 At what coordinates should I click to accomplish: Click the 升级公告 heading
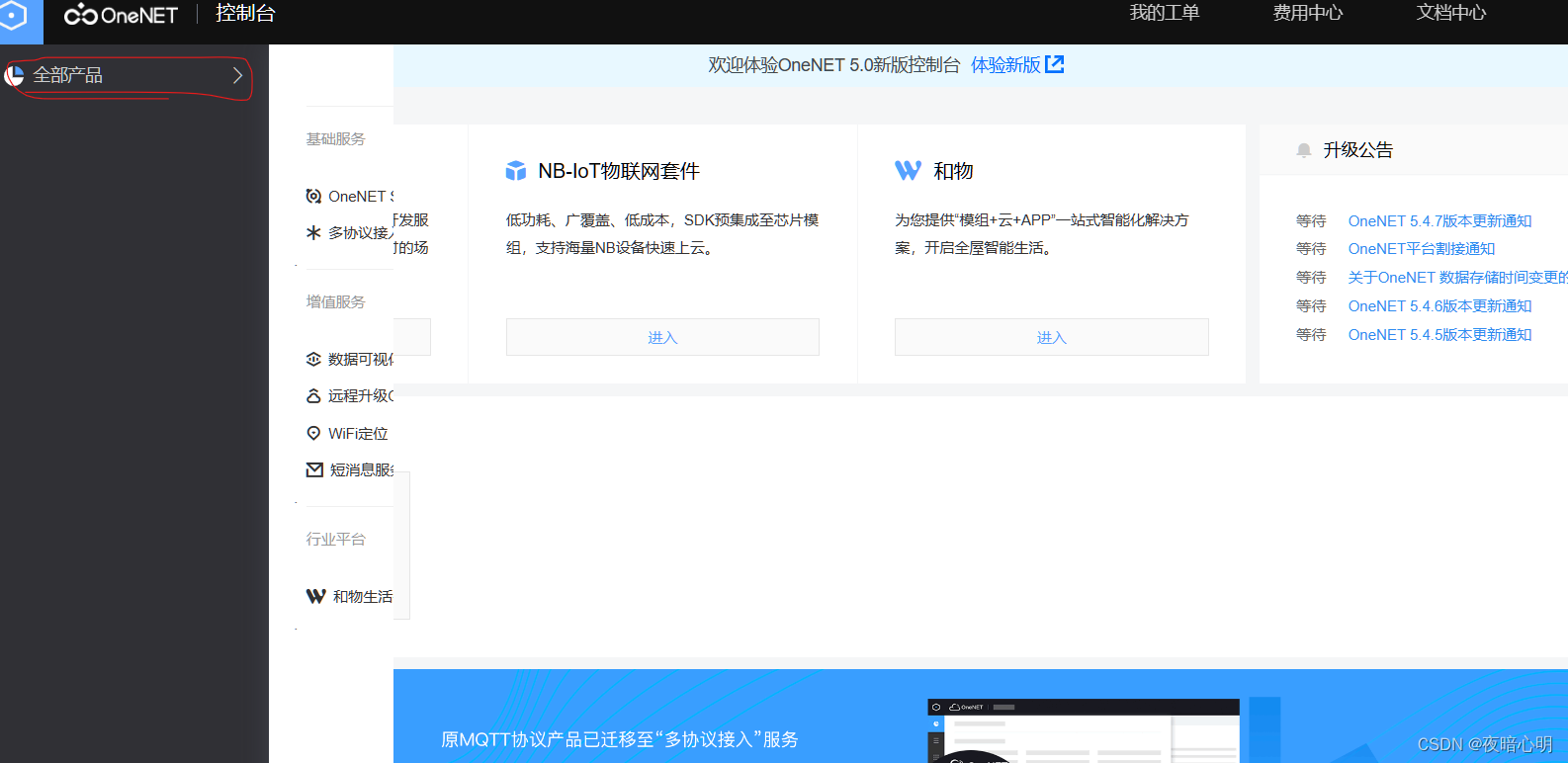tap(1358, 150)
